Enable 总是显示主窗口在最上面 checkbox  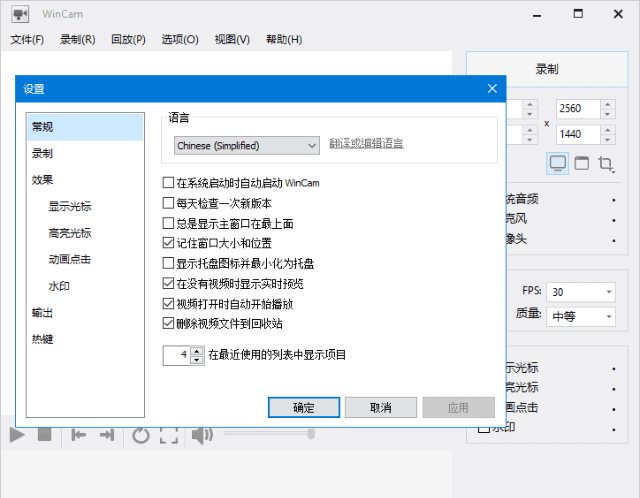168,223
